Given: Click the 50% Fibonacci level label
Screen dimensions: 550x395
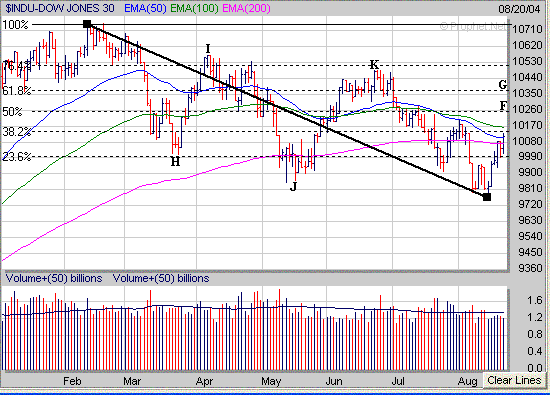Looking at the screenshot, I should 12,112.
